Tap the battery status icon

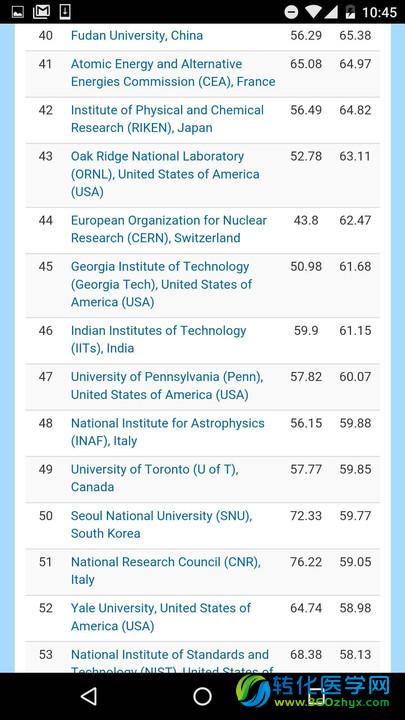tap(350, 12)
